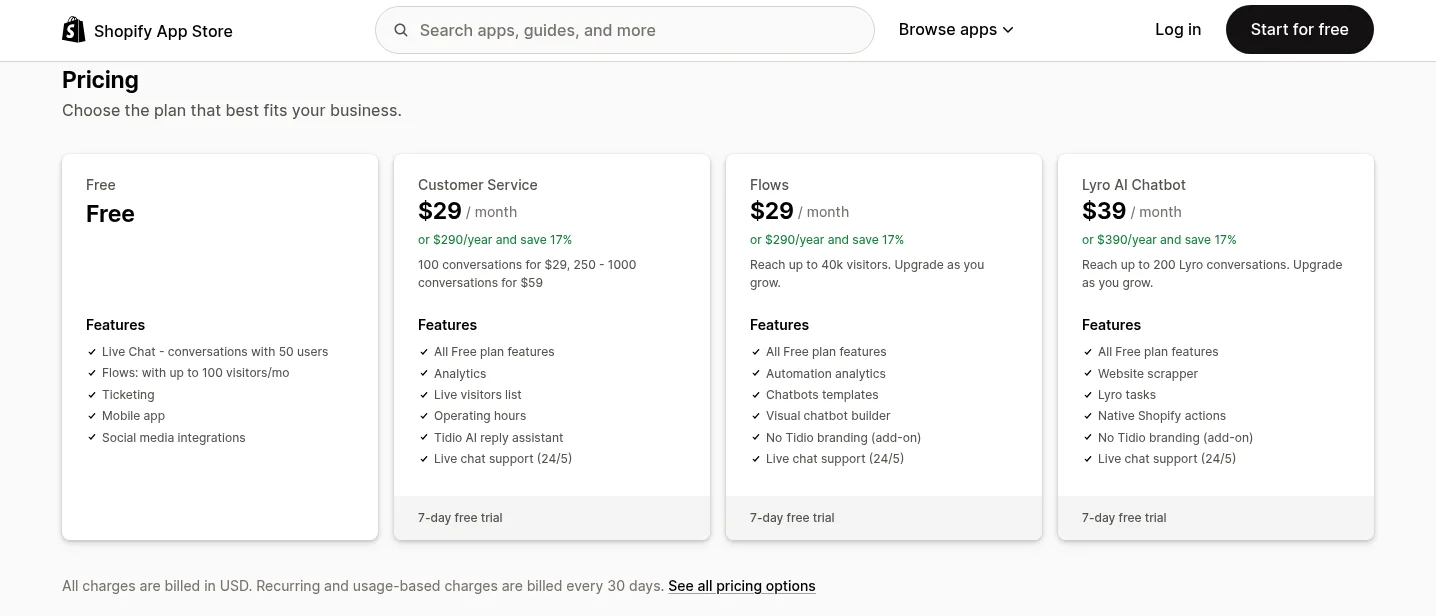This screenshot has height=616, width=1436.
Task: Click 'Tidio AI reply assistant' feature
Action: tap(499, 438)
